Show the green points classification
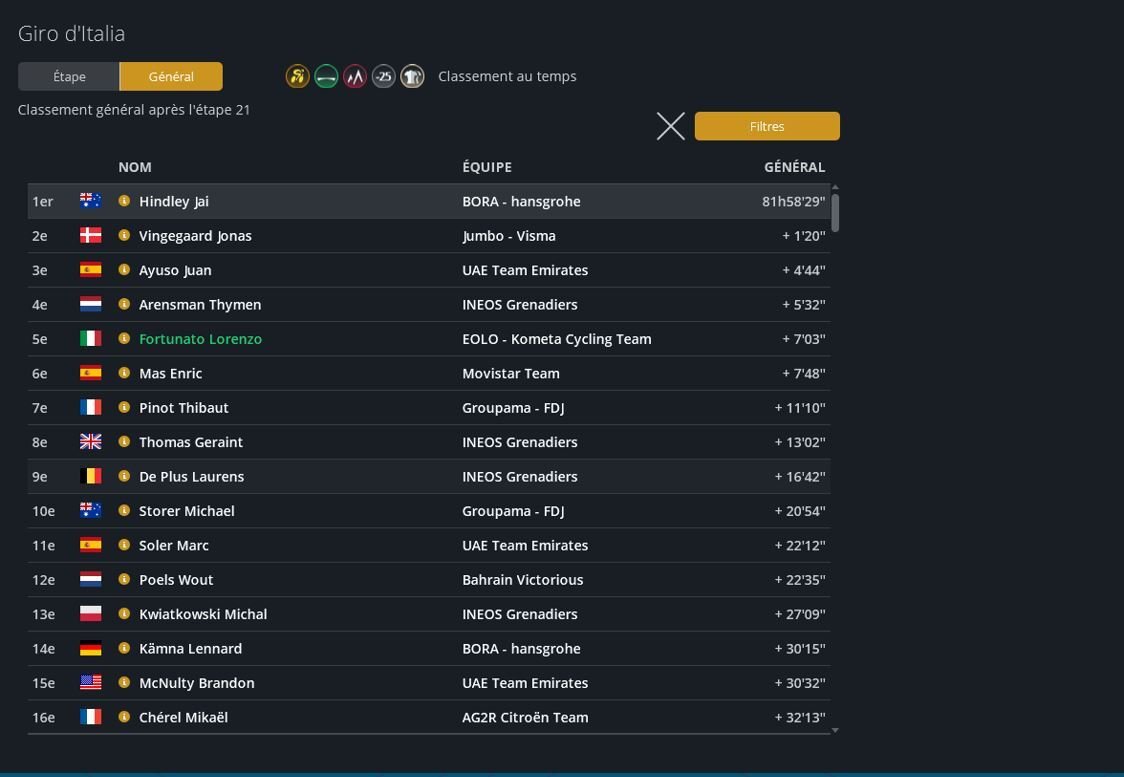Viewport: 1124px width, 777px height. click(x=326, y=77)
